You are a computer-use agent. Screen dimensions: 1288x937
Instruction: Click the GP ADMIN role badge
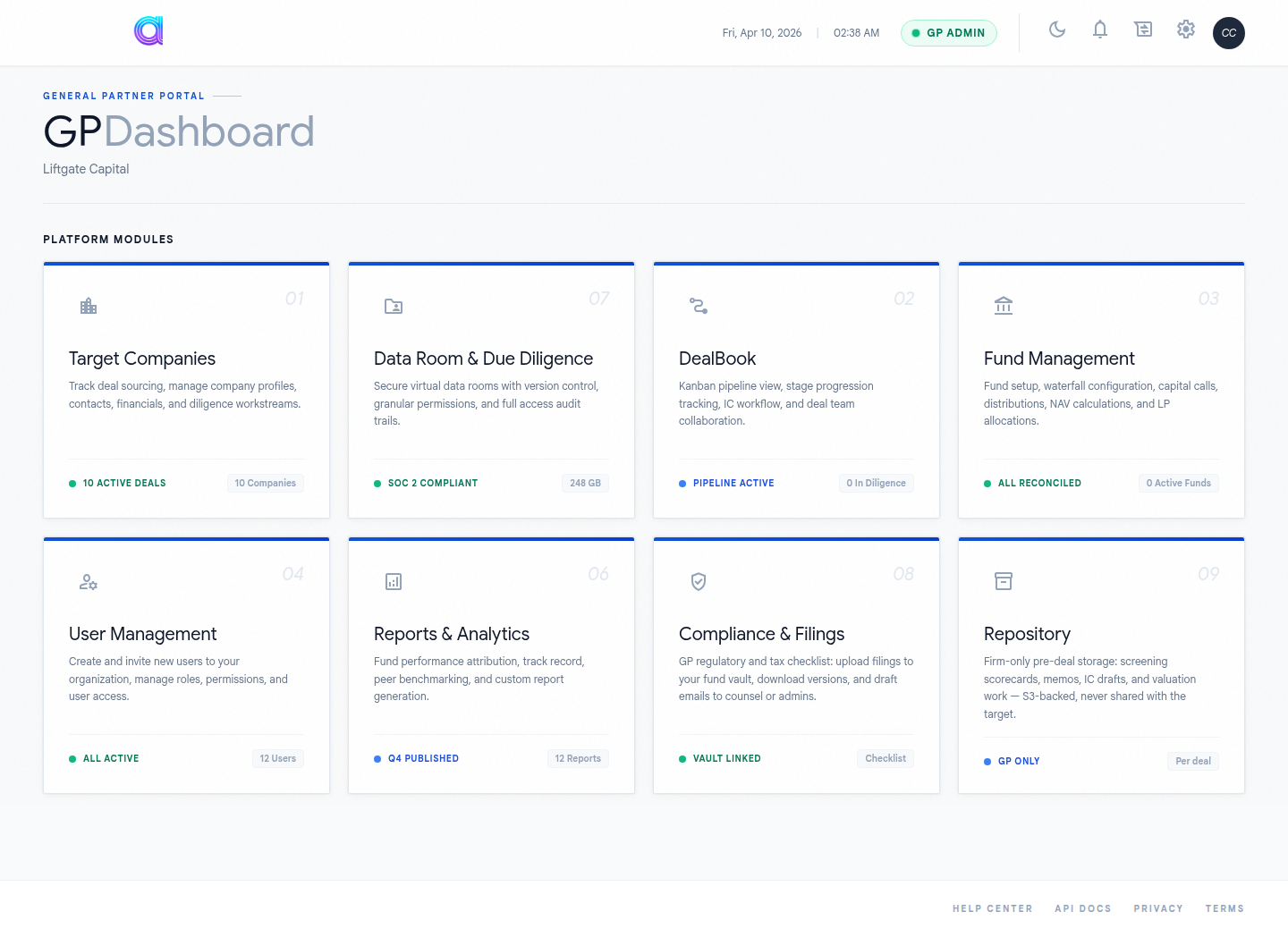949,33
